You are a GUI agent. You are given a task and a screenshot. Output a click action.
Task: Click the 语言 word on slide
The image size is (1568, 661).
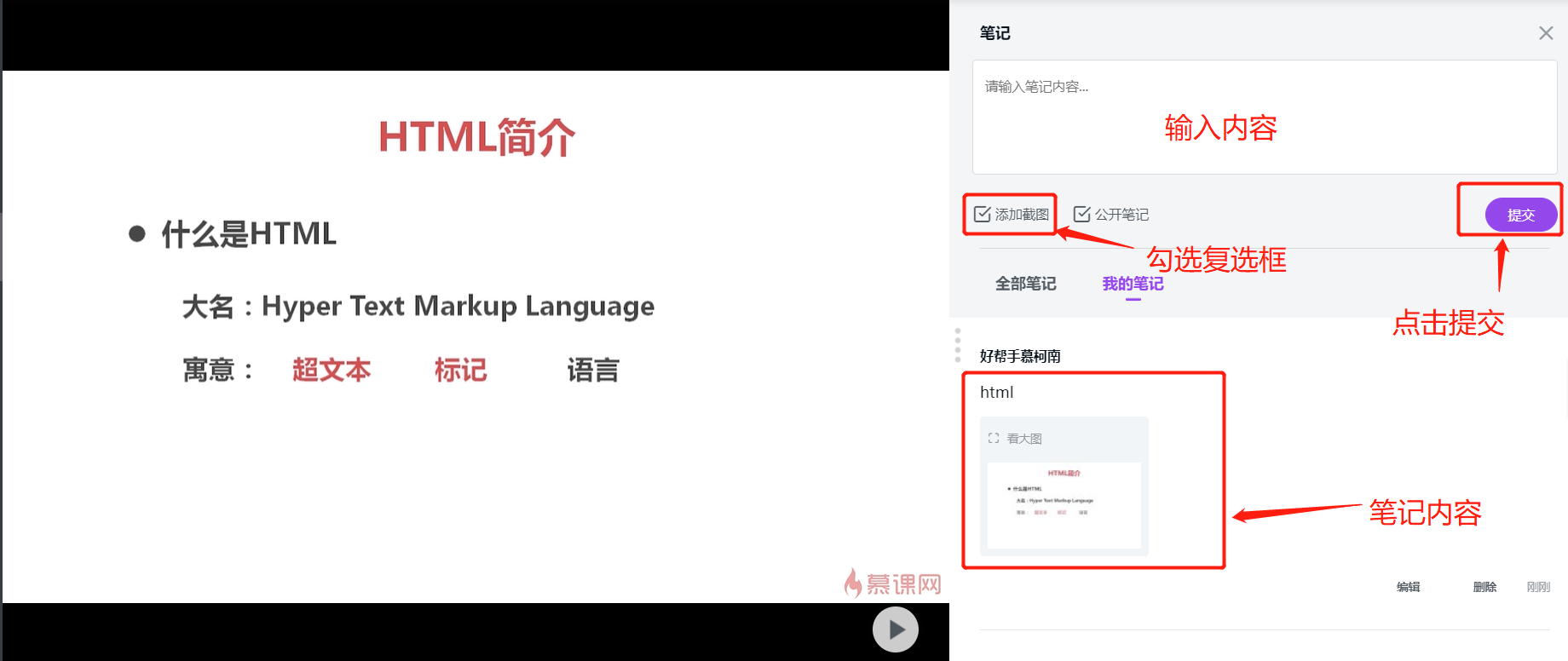[593, 370]
